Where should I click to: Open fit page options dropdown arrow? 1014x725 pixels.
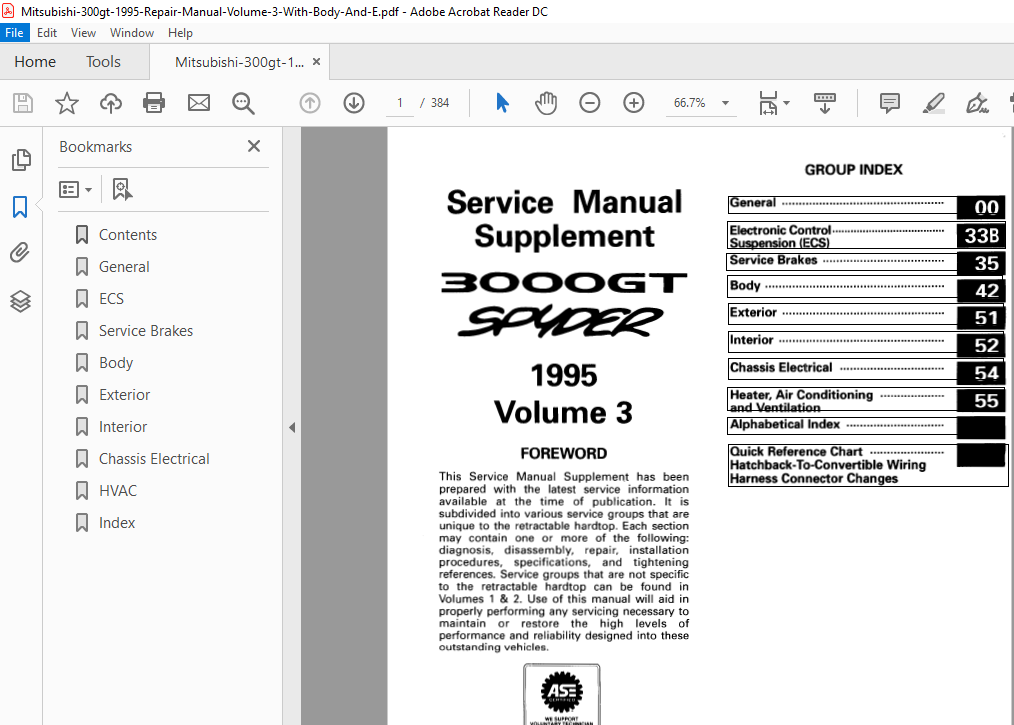786,103
